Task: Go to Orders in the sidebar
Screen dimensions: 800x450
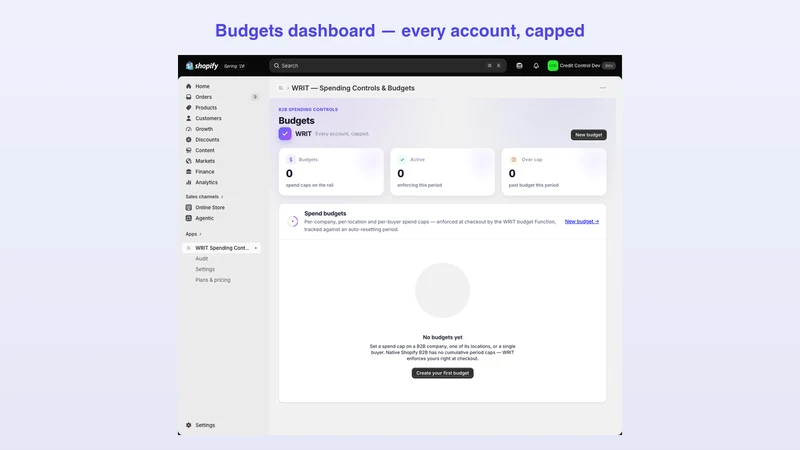Action: click(204, 97)
